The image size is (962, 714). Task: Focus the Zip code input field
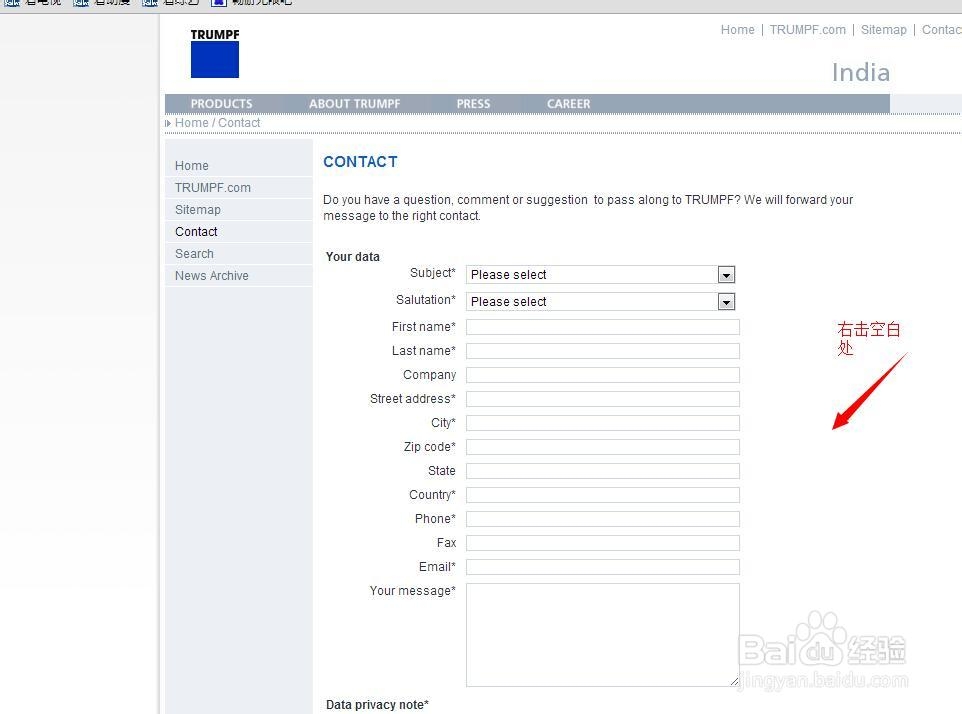point(602,447)
